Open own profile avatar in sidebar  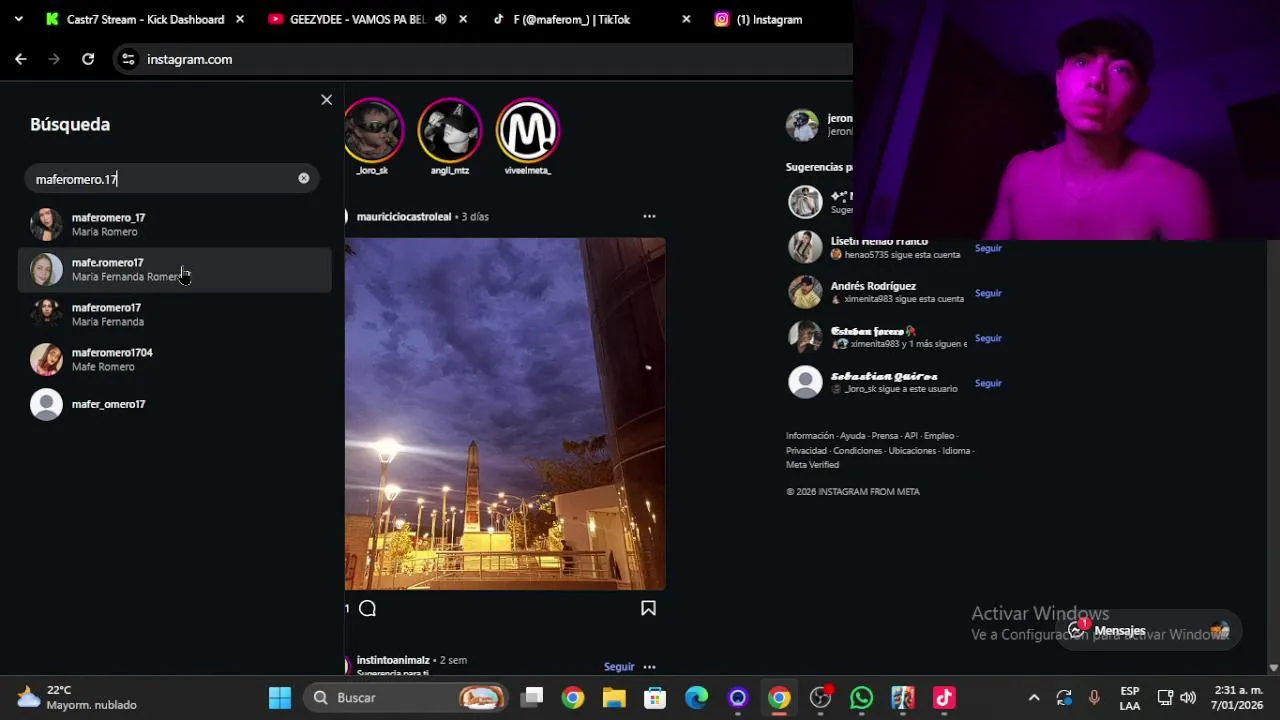tap(802, 125)
